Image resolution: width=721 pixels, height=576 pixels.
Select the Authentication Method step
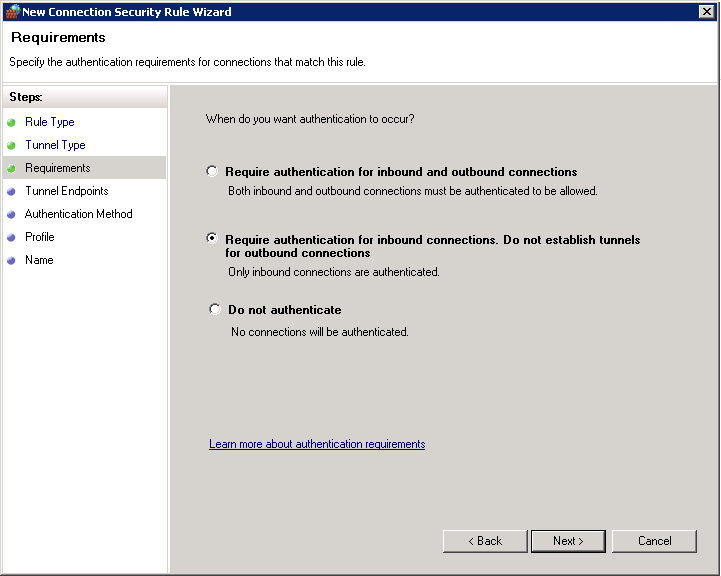coord(79,214)
